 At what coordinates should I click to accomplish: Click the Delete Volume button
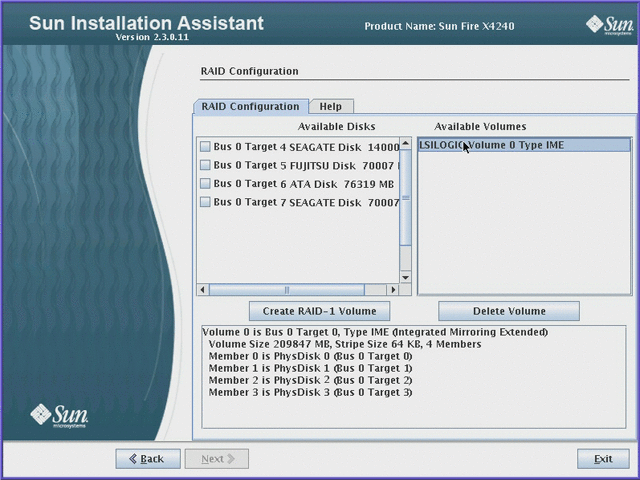pos(509,311)
